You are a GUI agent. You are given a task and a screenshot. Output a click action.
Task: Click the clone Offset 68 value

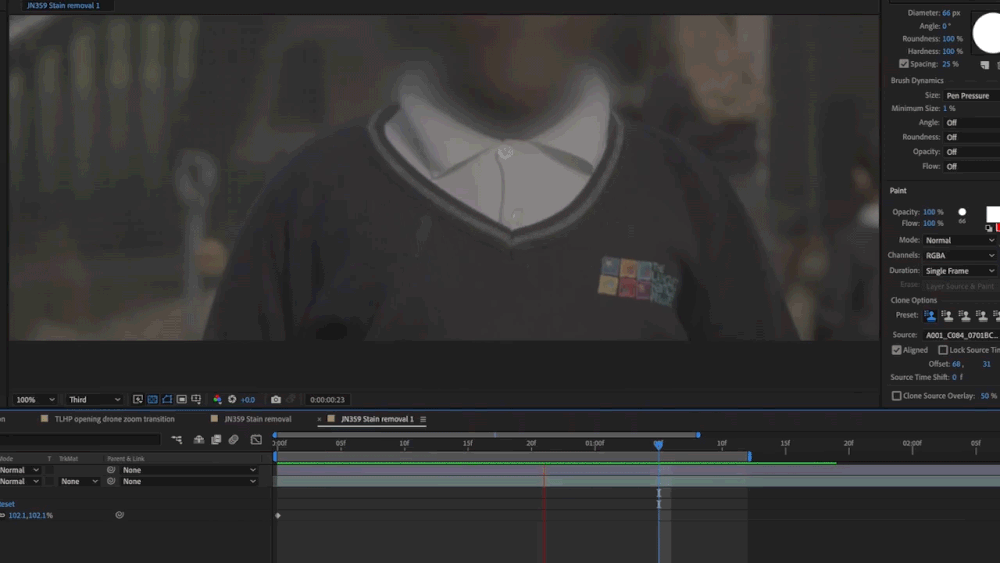pyautogui.click(x=956, y=364)
